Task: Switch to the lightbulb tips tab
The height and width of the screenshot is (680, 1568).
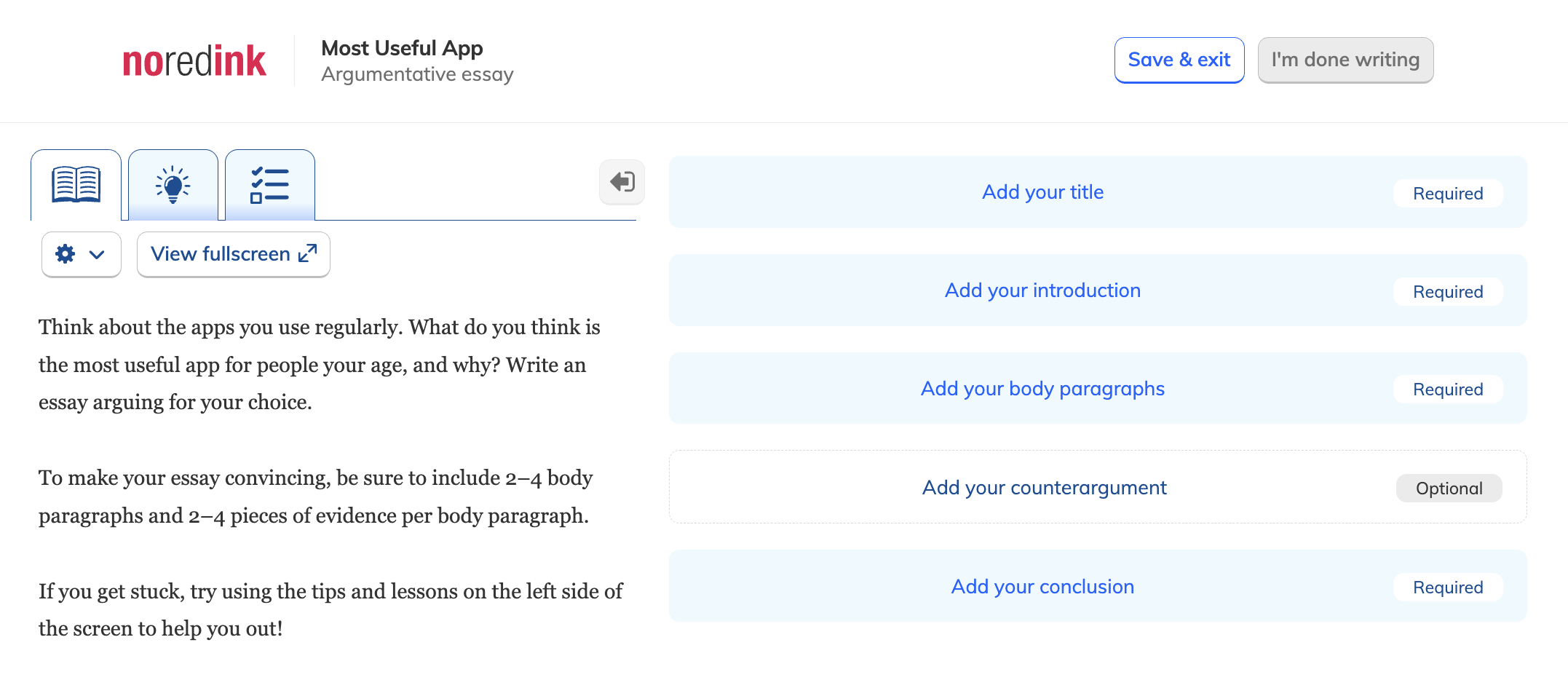Action: (x=173, y=184)
